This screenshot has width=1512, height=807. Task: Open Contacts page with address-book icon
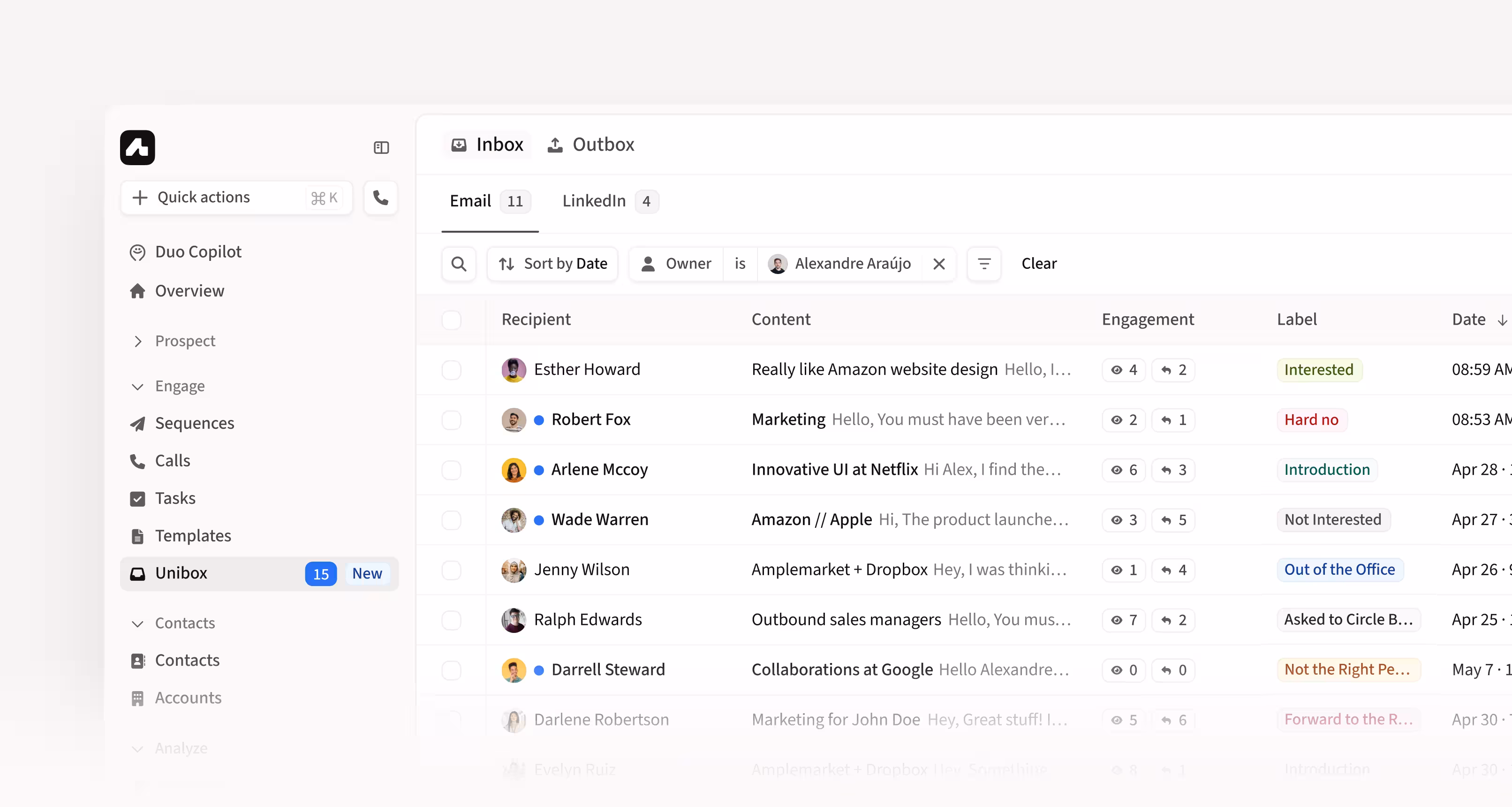[175, 660]
